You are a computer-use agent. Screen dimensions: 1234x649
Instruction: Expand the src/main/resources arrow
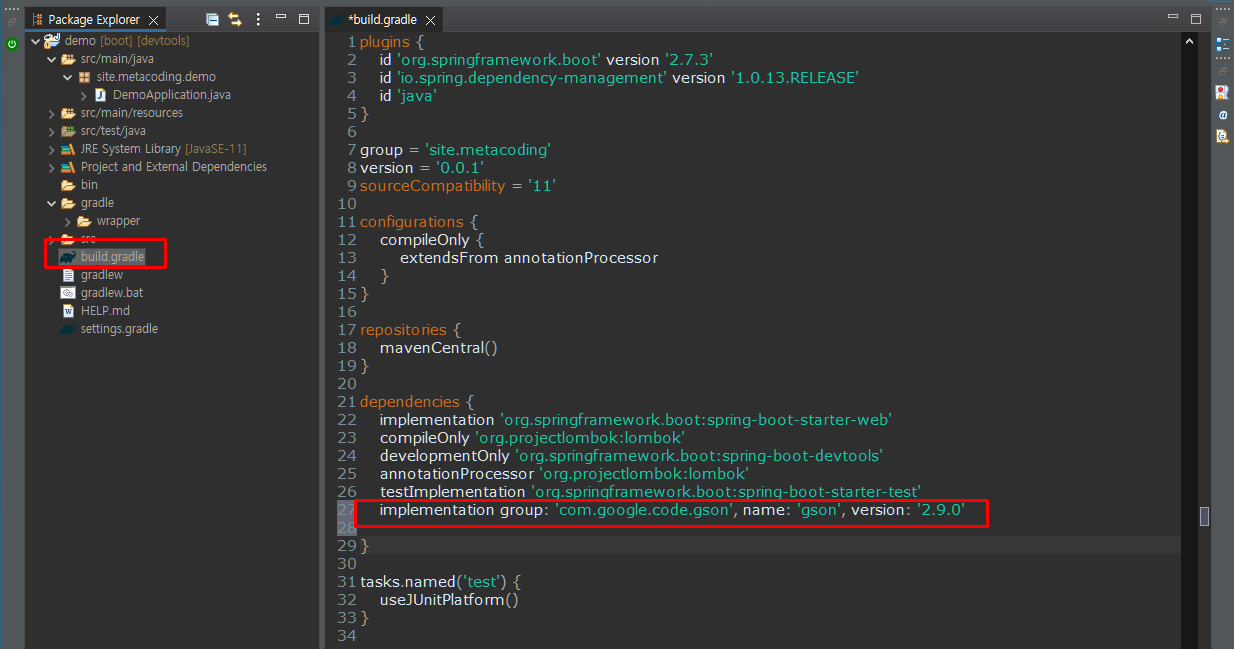pos(52,113)
